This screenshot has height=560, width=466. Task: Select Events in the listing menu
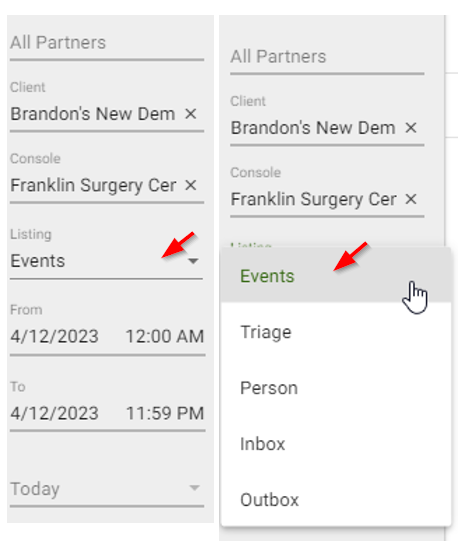336,276
